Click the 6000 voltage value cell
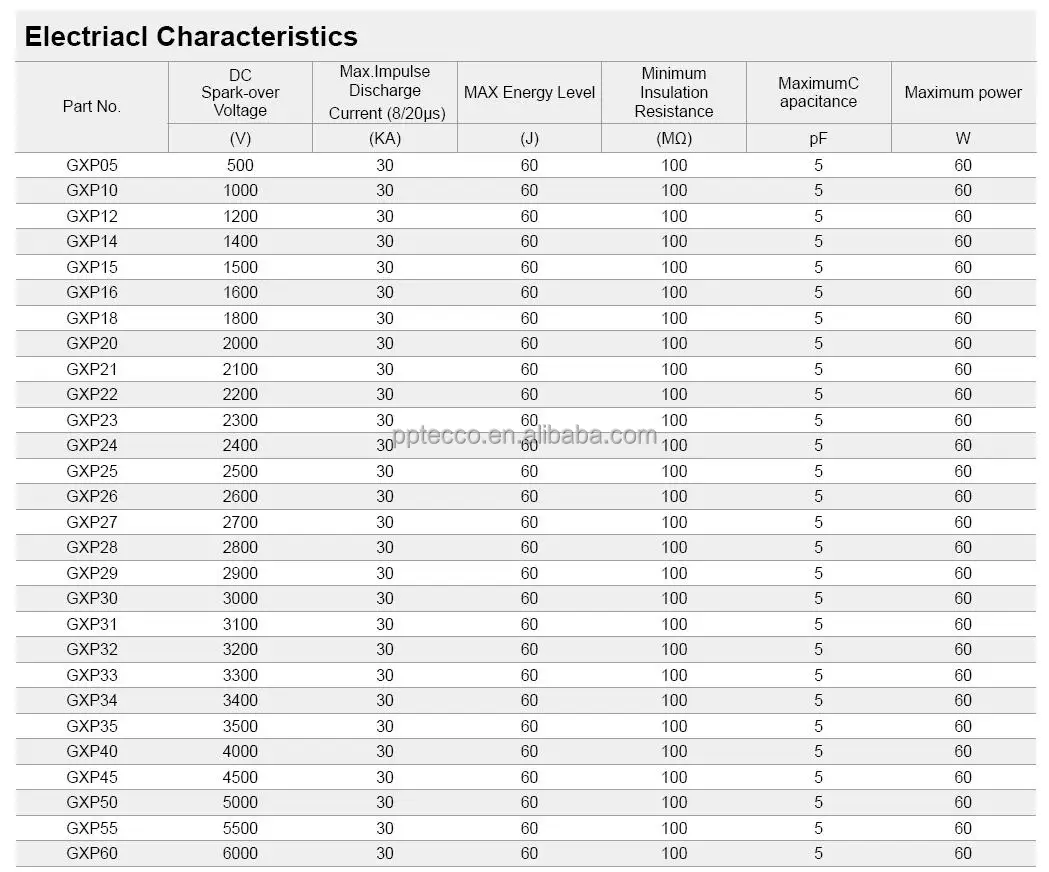Viewport: 1049px width, 872px height. [x=240, y=853]
